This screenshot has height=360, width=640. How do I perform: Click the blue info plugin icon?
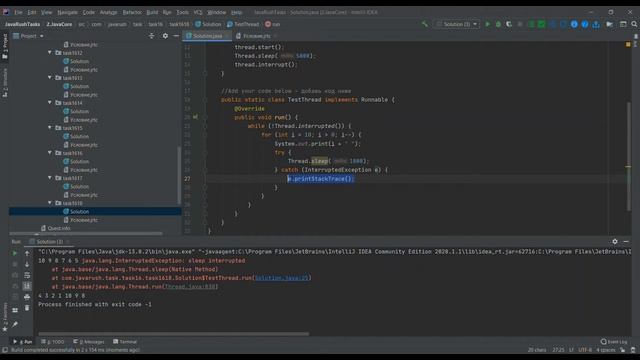pyautogui.click(x=574, y=24)
